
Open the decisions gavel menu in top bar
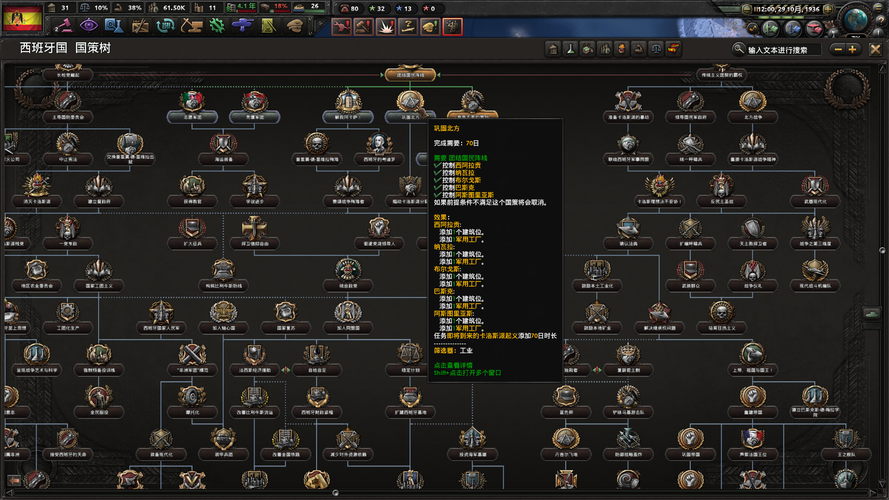(63, 26)
